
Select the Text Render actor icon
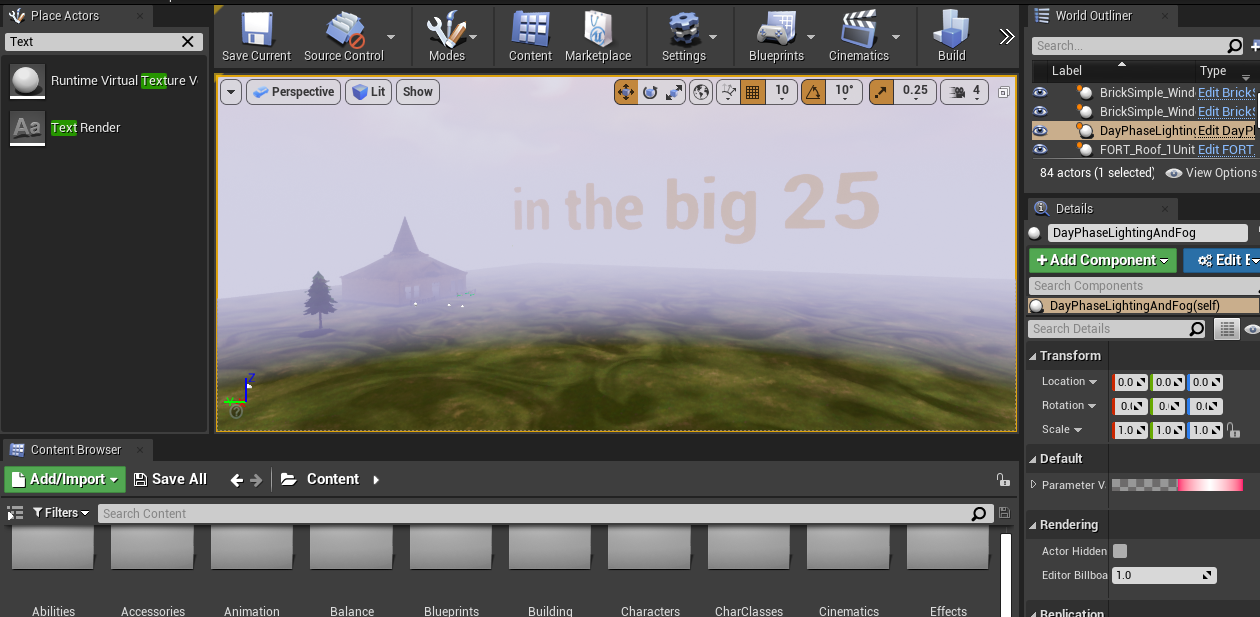pyautogui.click(x=27, y=128)
